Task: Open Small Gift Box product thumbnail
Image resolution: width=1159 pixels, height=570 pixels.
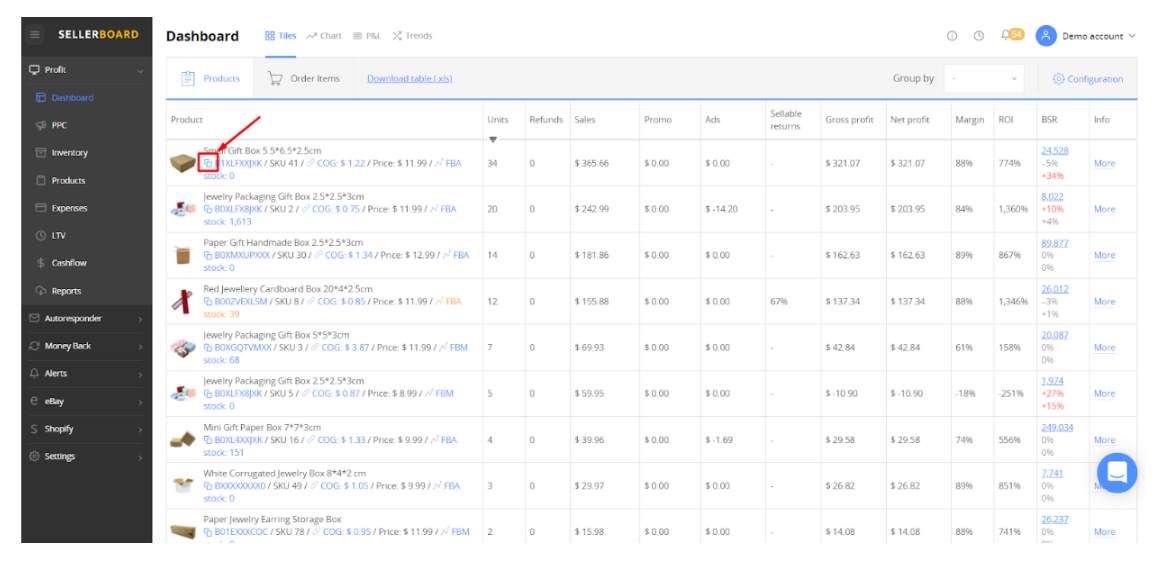Action: pos(183,163)
